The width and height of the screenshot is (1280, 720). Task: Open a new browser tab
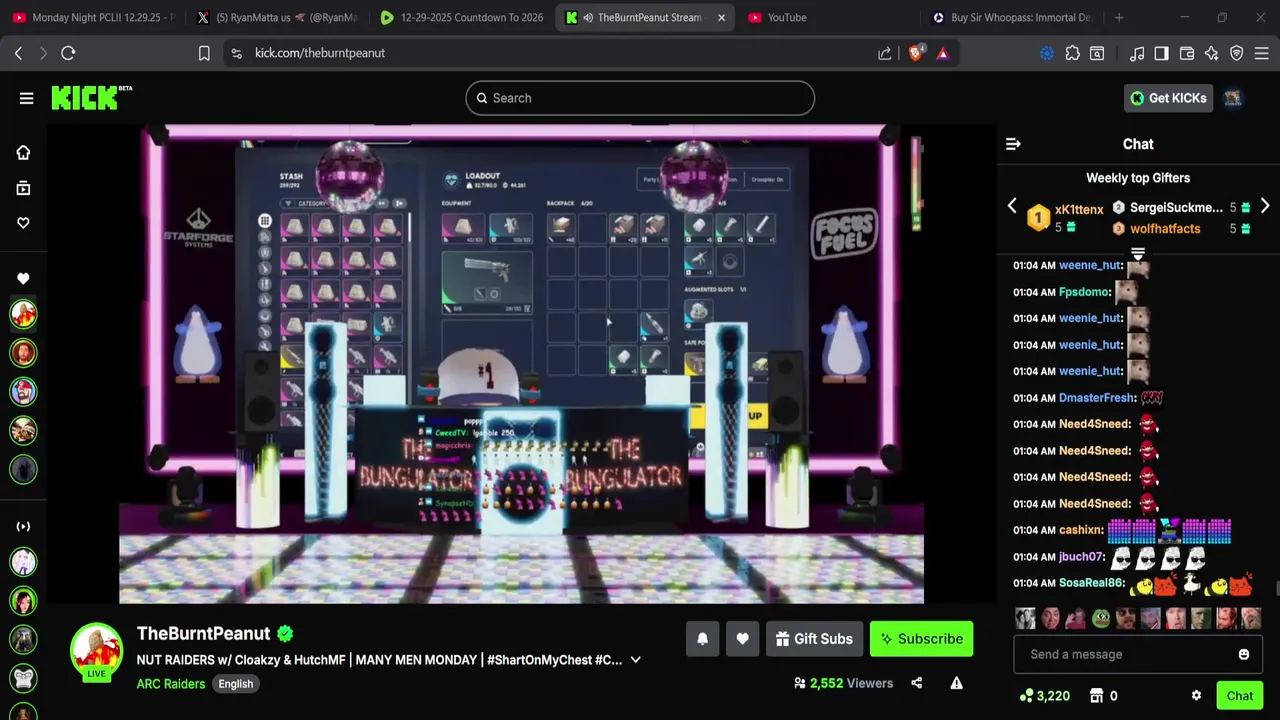pyautogui.click(x=1119, y=17)
